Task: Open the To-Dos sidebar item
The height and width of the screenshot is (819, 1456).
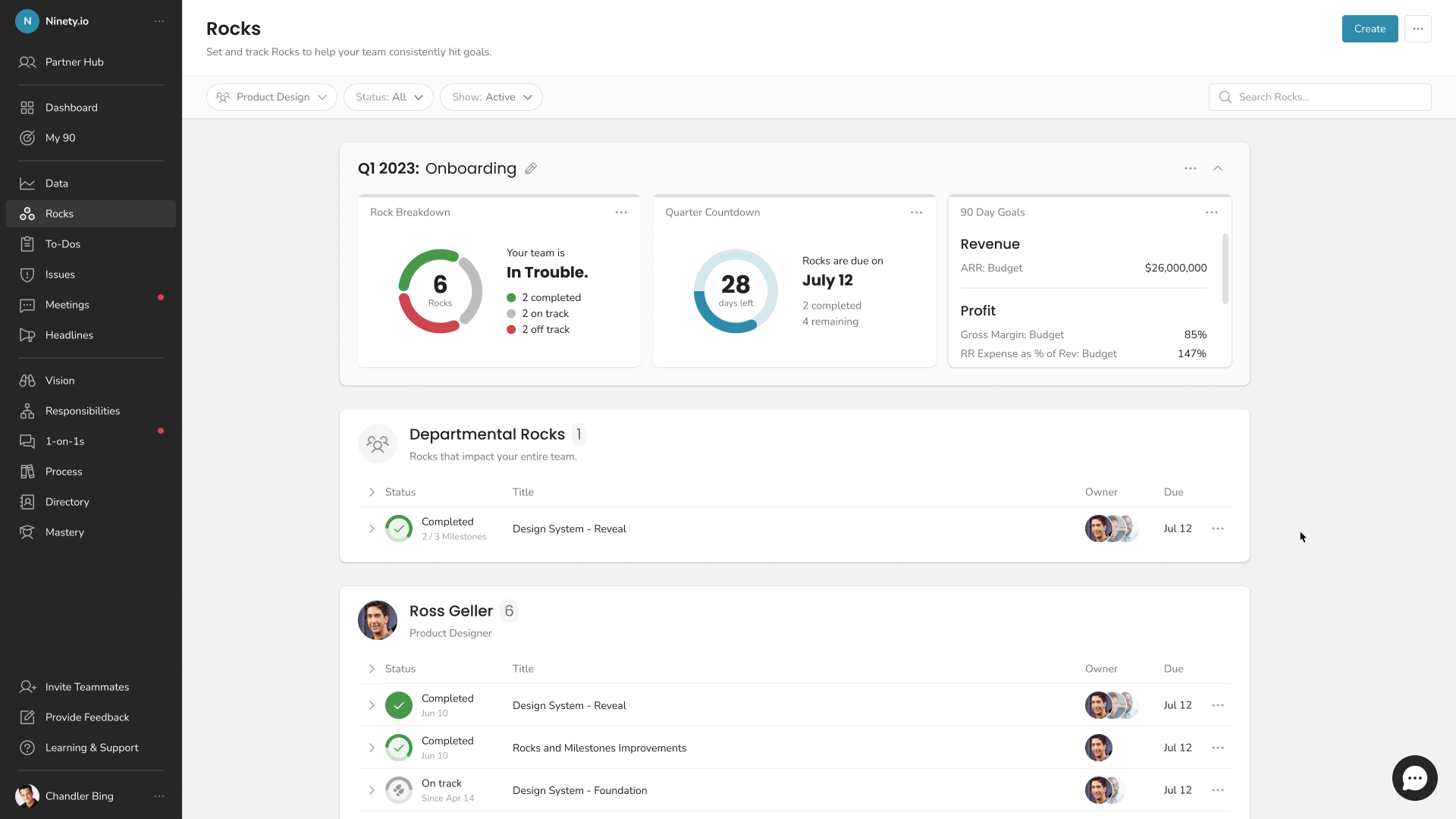Action: 62,244
